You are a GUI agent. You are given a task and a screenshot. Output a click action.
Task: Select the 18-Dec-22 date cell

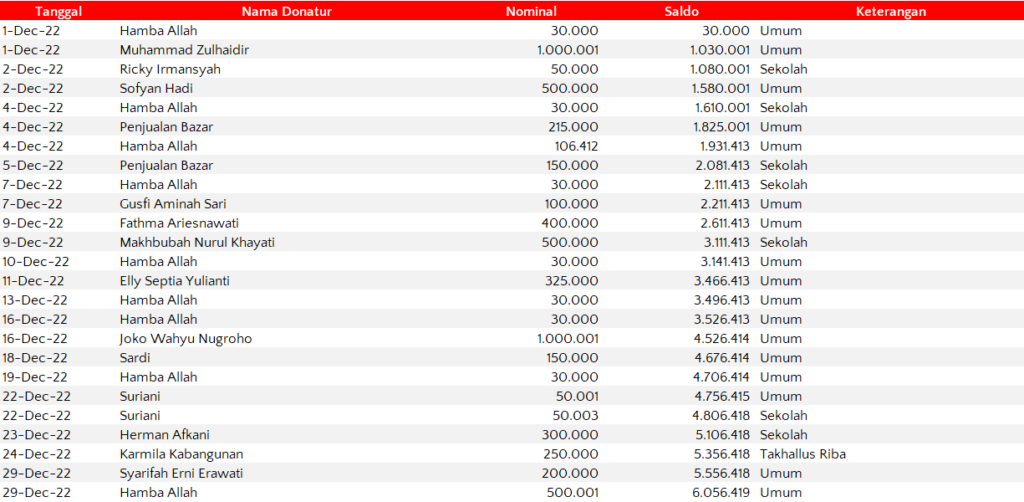point(35,358)
